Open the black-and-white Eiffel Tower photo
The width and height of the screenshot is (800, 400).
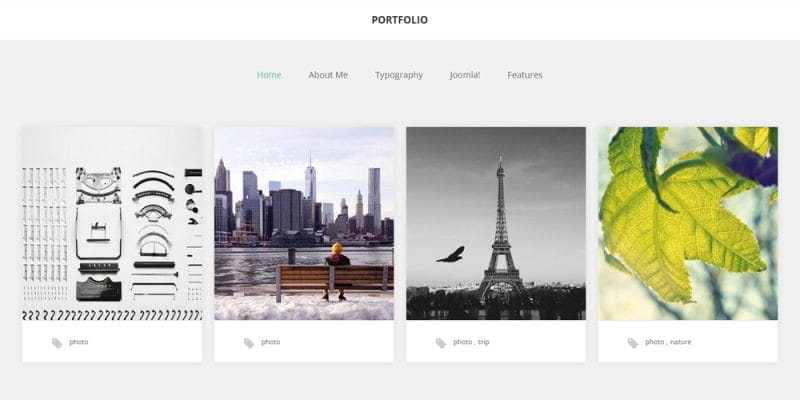(x=496, y=223)
